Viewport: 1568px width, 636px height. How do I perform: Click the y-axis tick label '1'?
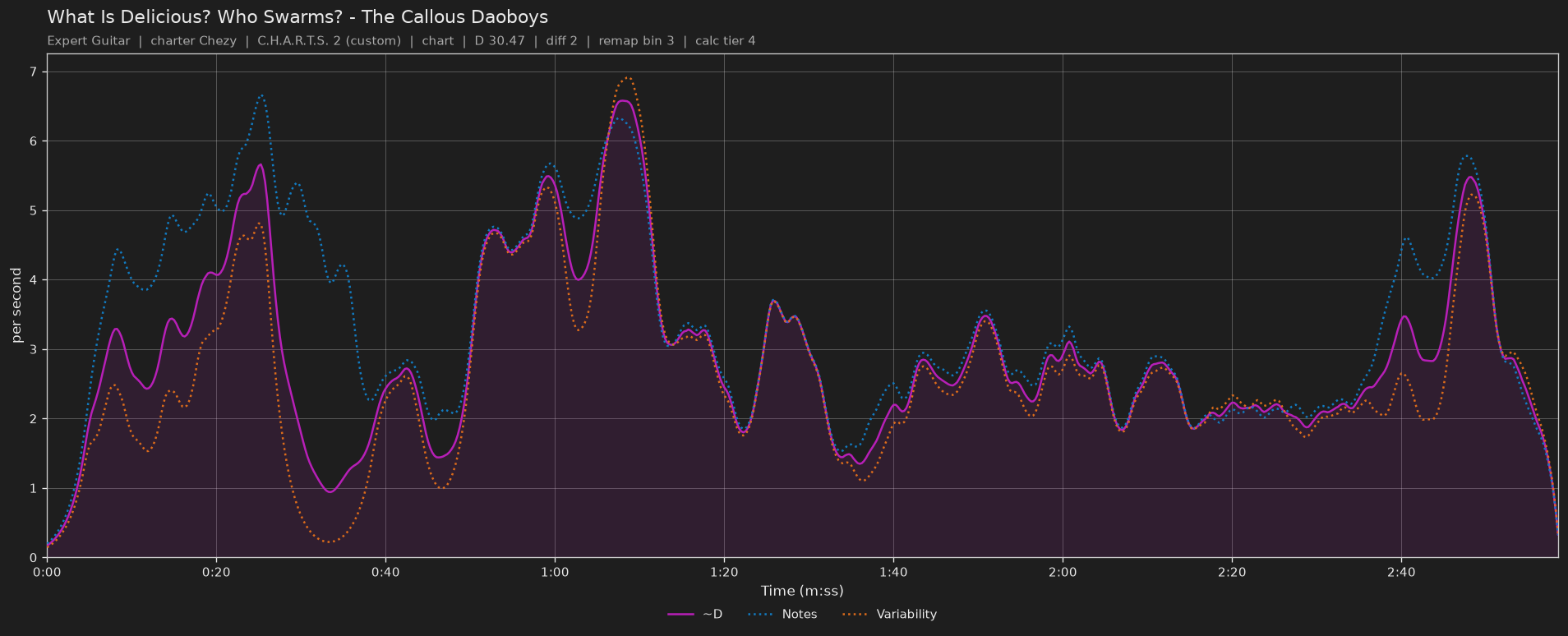point(34,489)
